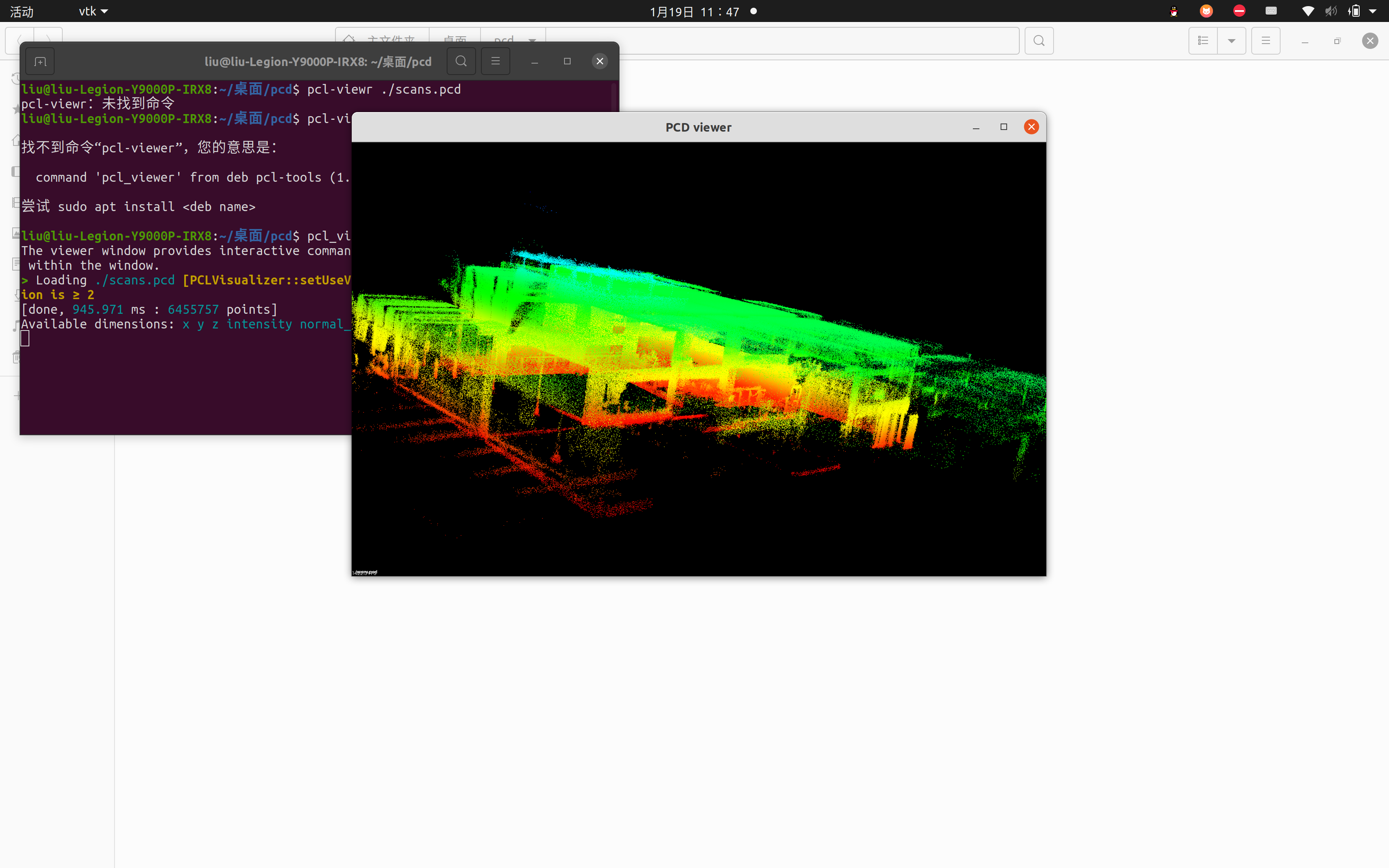Close the file manager window
Screen dimensions: 1389x868
point(1370,41)
